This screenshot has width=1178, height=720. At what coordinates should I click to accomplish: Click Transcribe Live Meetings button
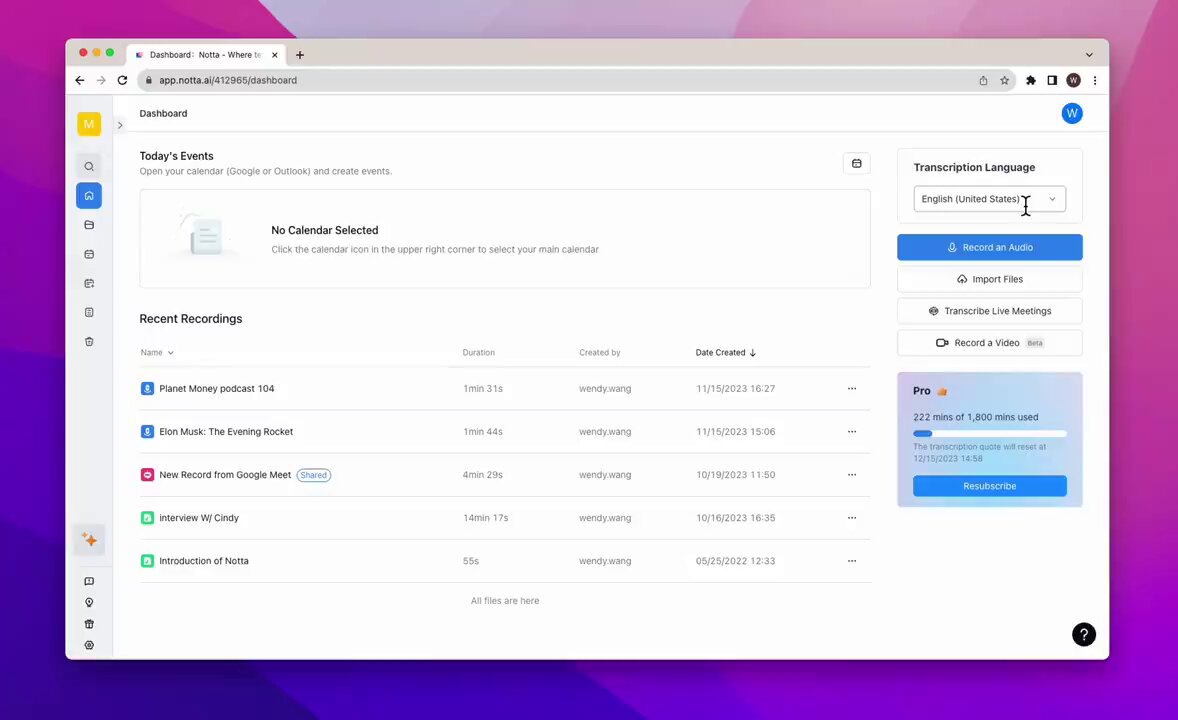[x=989, y=311]
